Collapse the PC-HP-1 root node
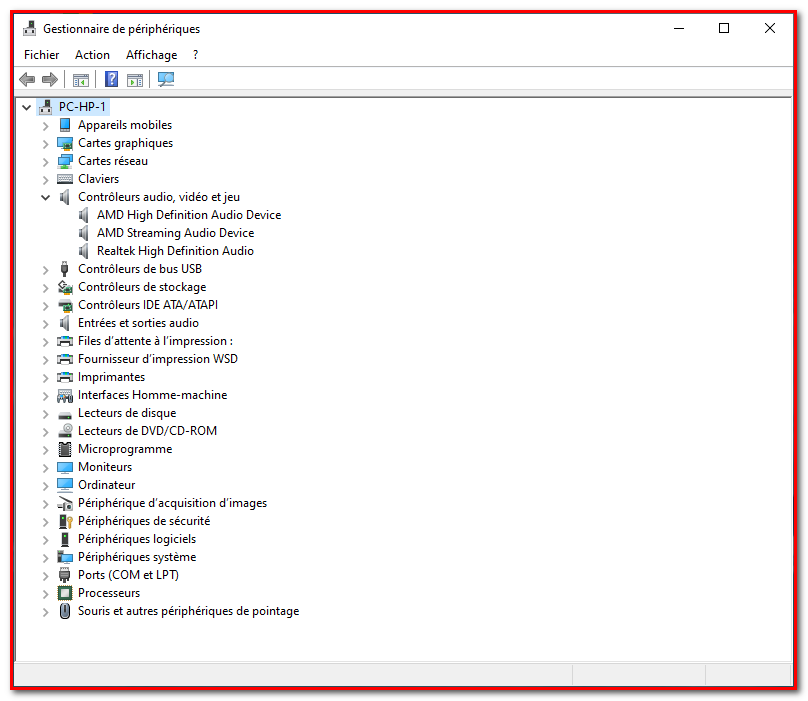Screen dimensions: 808x701 pyautogui.click(x=27, y=107)
